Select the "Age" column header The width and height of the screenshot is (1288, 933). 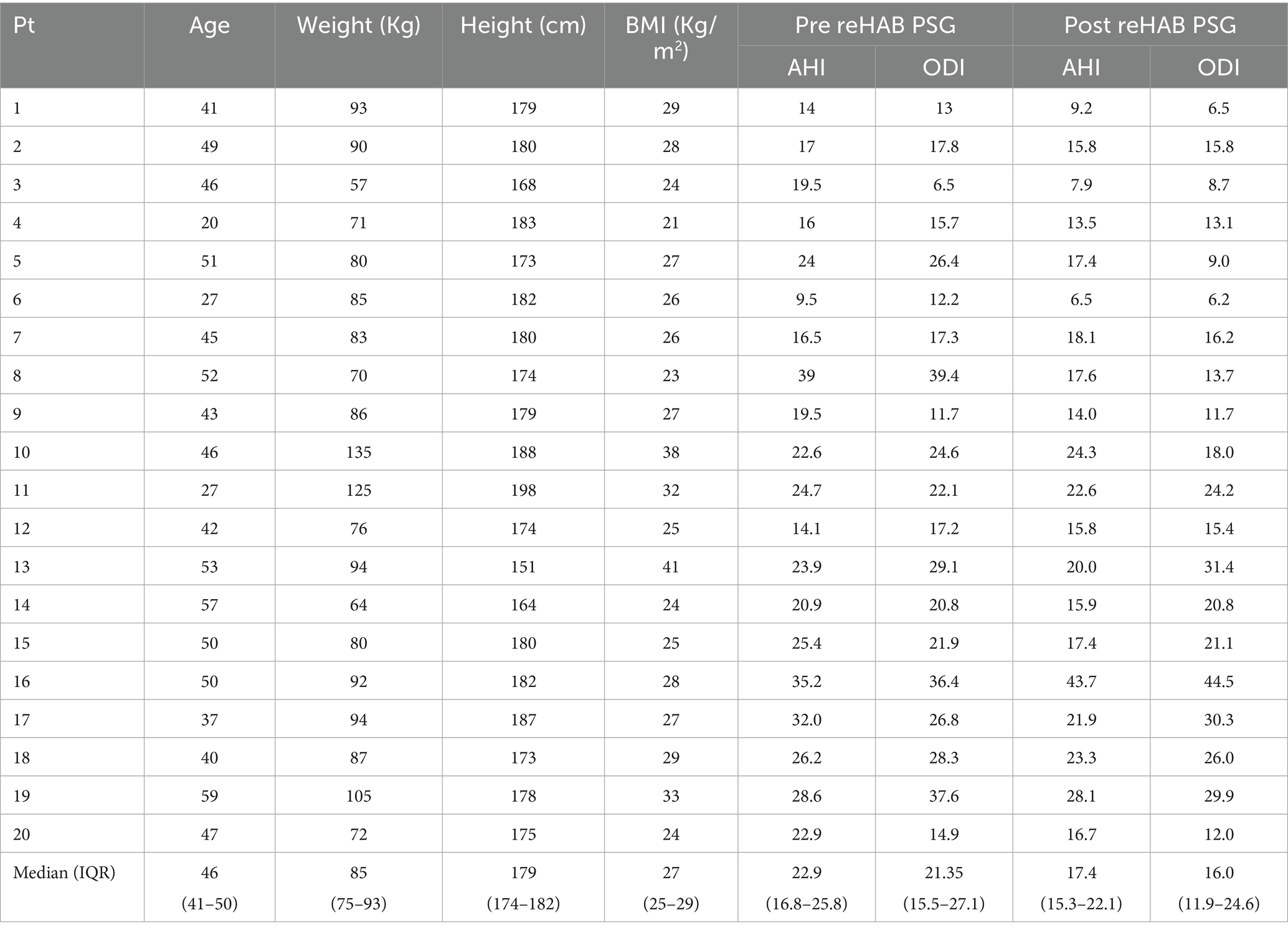(x=209, y=26)
